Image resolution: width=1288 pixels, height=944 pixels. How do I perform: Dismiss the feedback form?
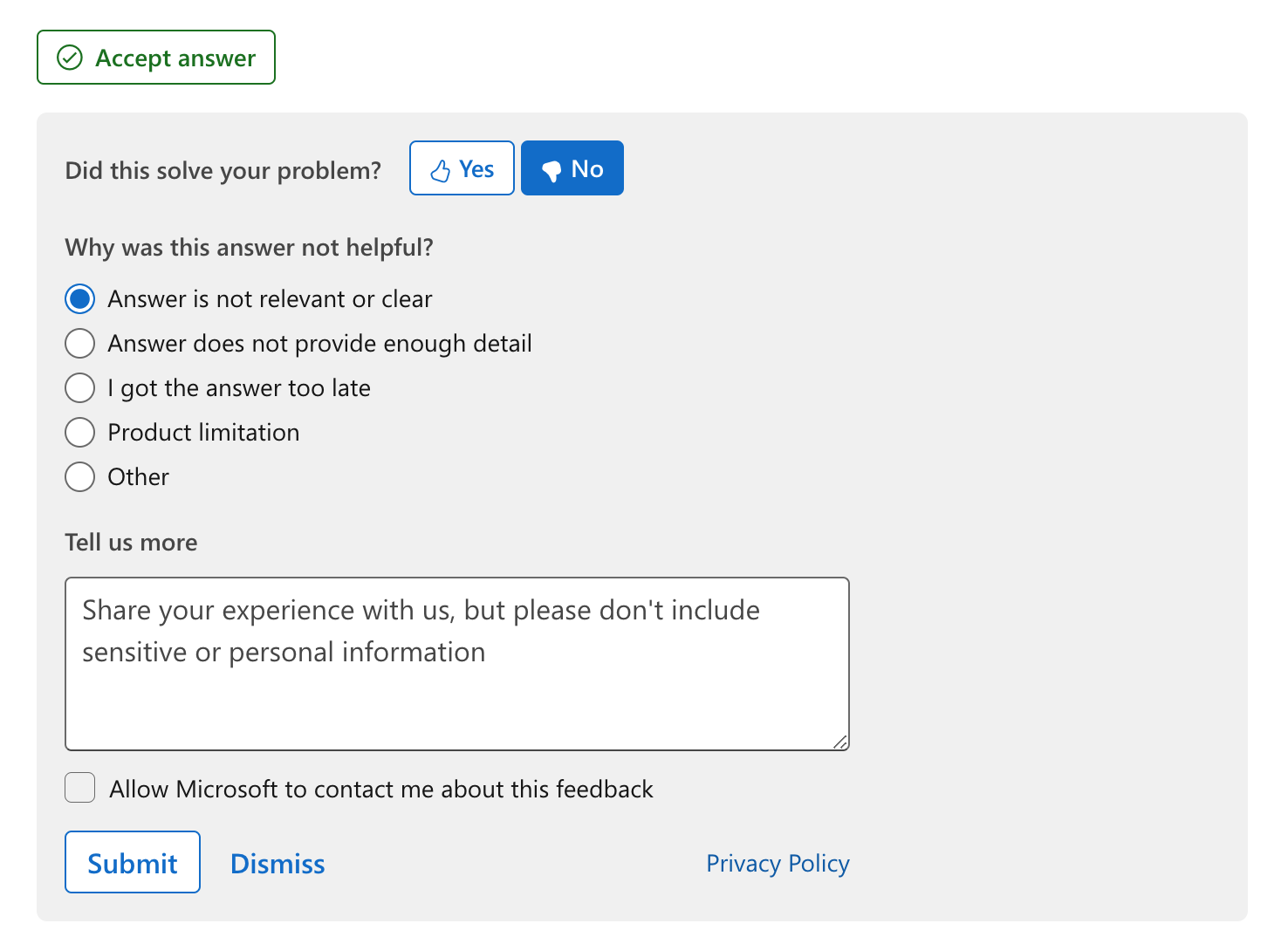click(x=277, y=864)
